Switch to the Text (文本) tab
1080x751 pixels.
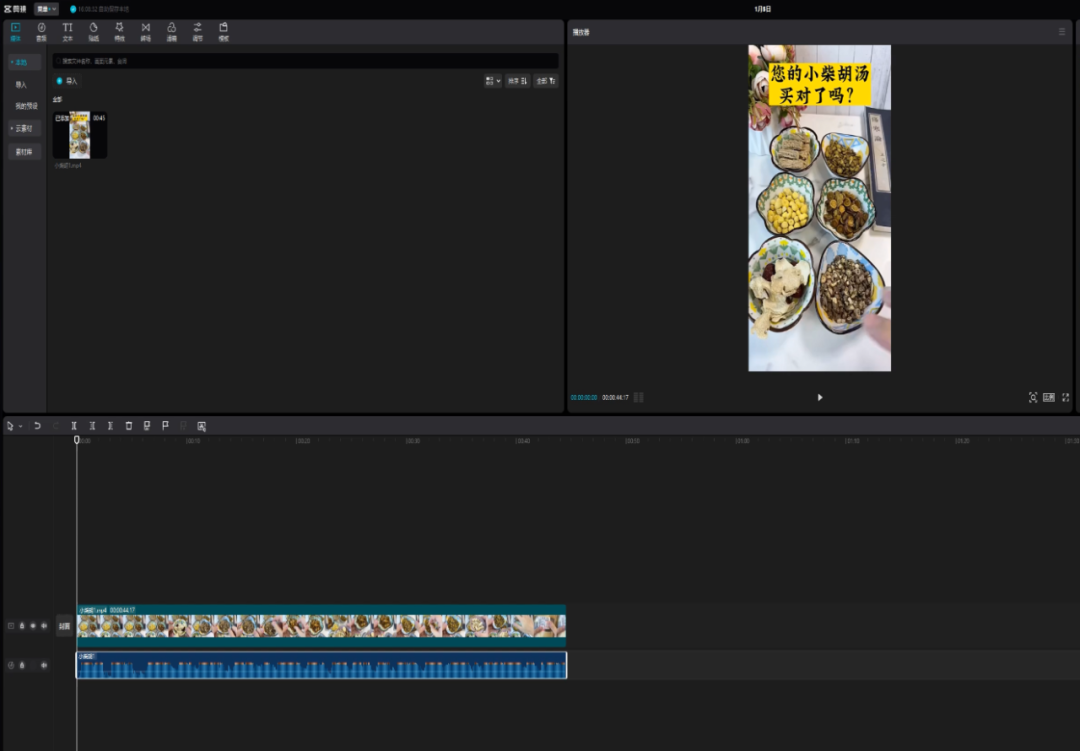67,31
